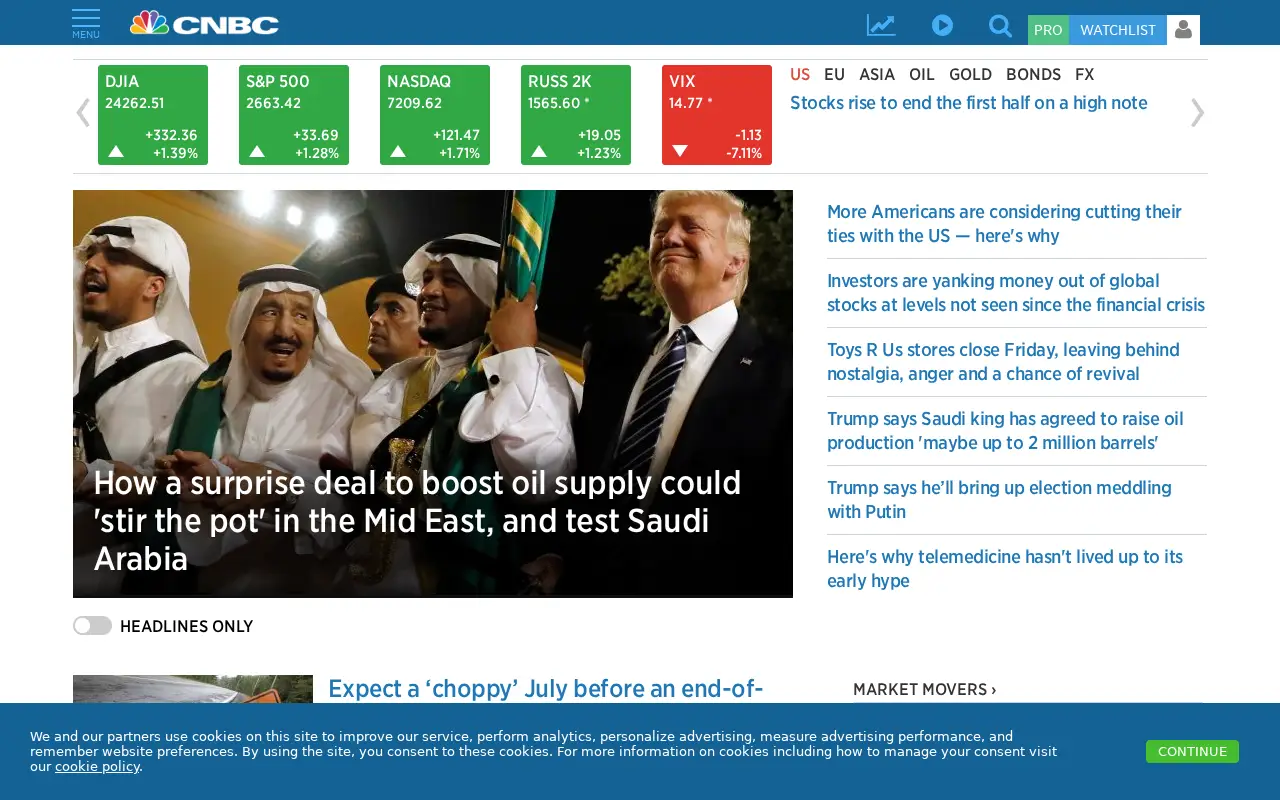Screen dimensions: 1280x800
Task: Select the OIL market tab
Action: [922, 74]
